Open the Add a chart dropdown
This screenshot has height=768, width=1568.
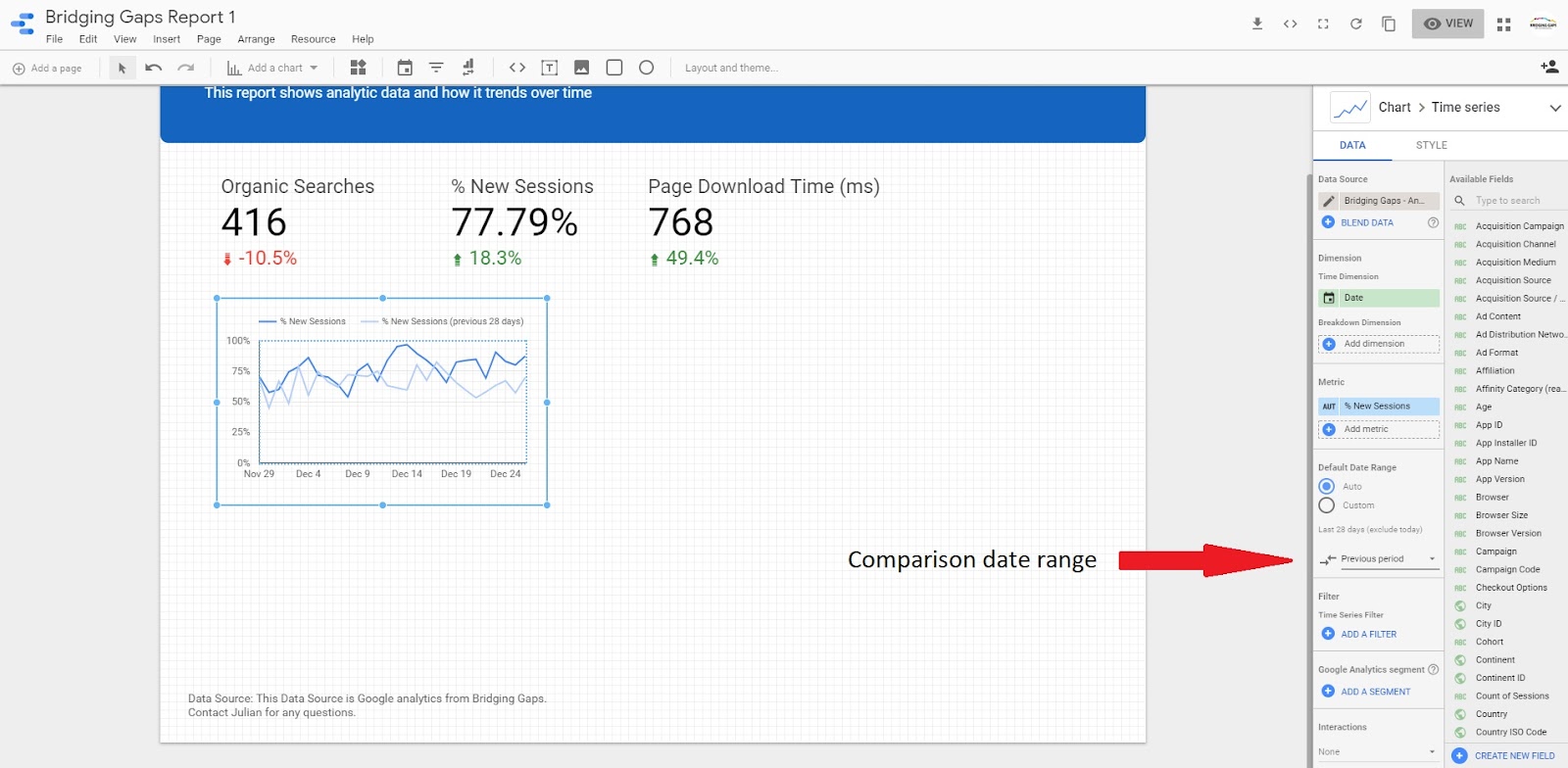click(x=272, y=68)
